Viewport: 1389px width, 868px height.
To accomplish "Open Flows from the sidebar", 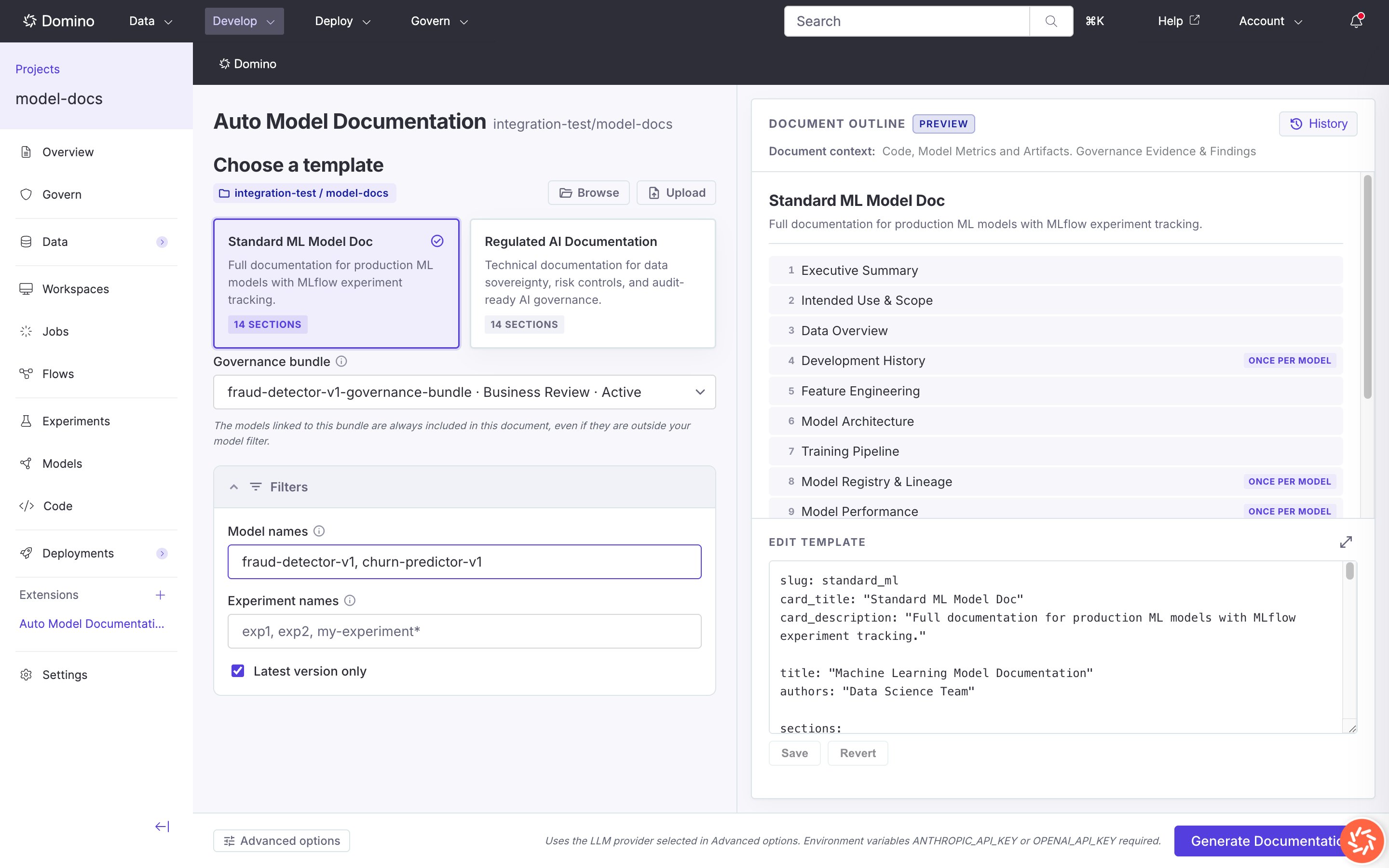I will [58, 374].
